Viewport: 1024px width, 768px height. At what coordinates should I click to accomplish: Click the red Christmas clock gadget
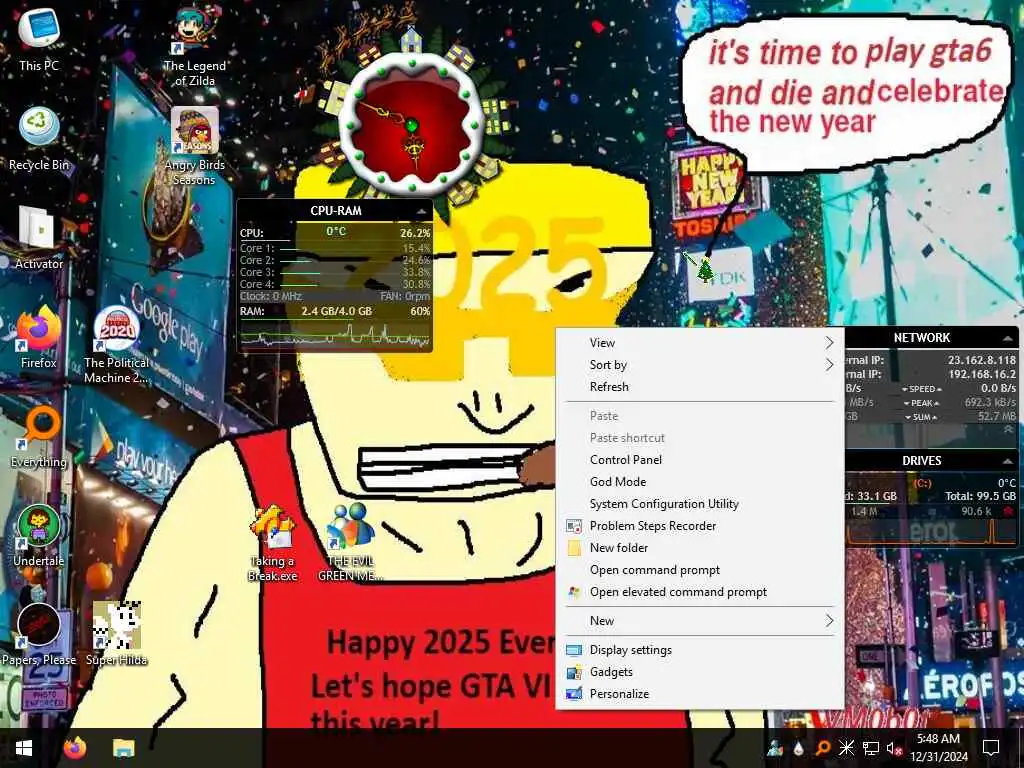(411, 125)
